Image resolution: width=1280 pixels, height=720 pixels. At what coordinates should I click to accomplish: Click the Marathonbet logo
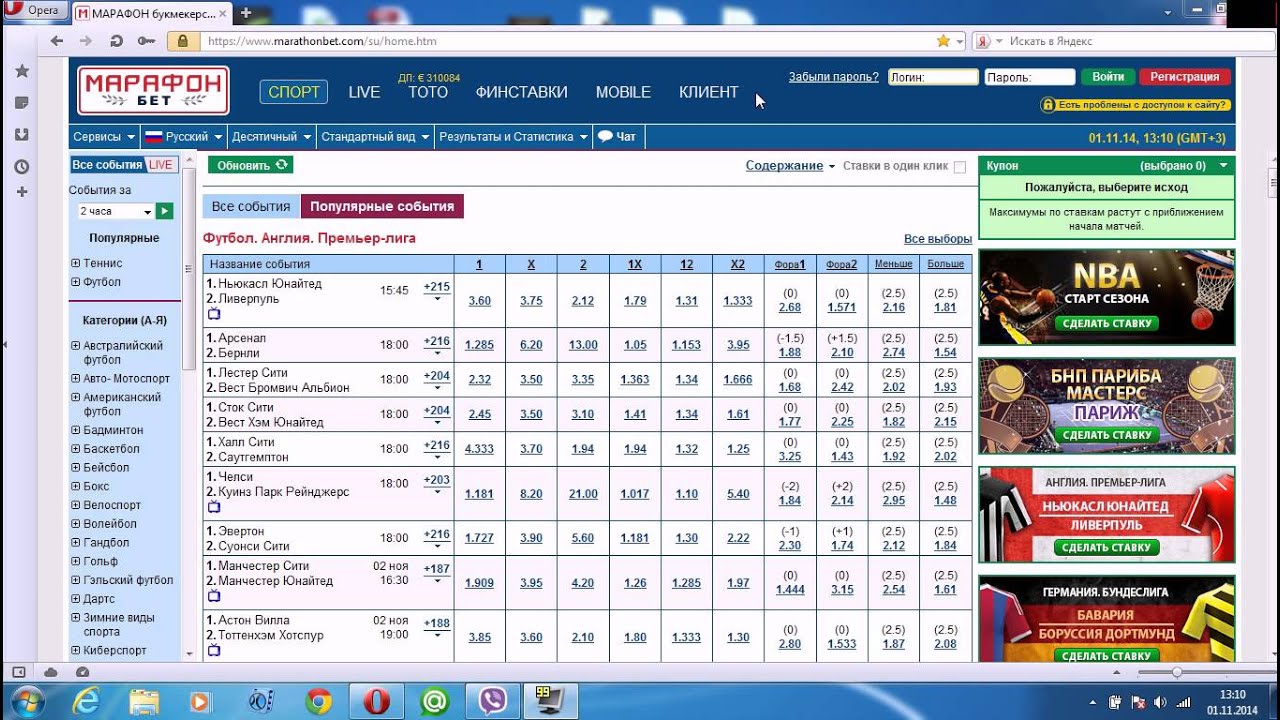tap(154, 91)
